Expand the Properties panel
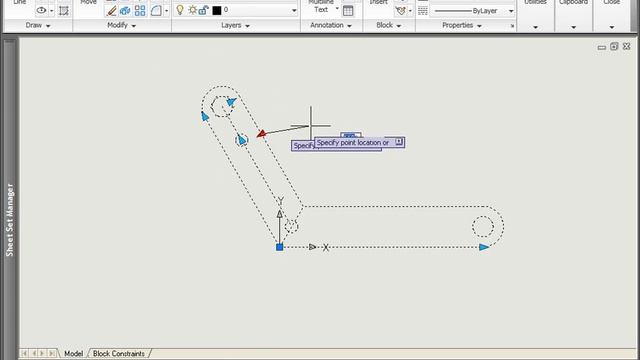Screen dimensions: 640x360 (462, 25)
